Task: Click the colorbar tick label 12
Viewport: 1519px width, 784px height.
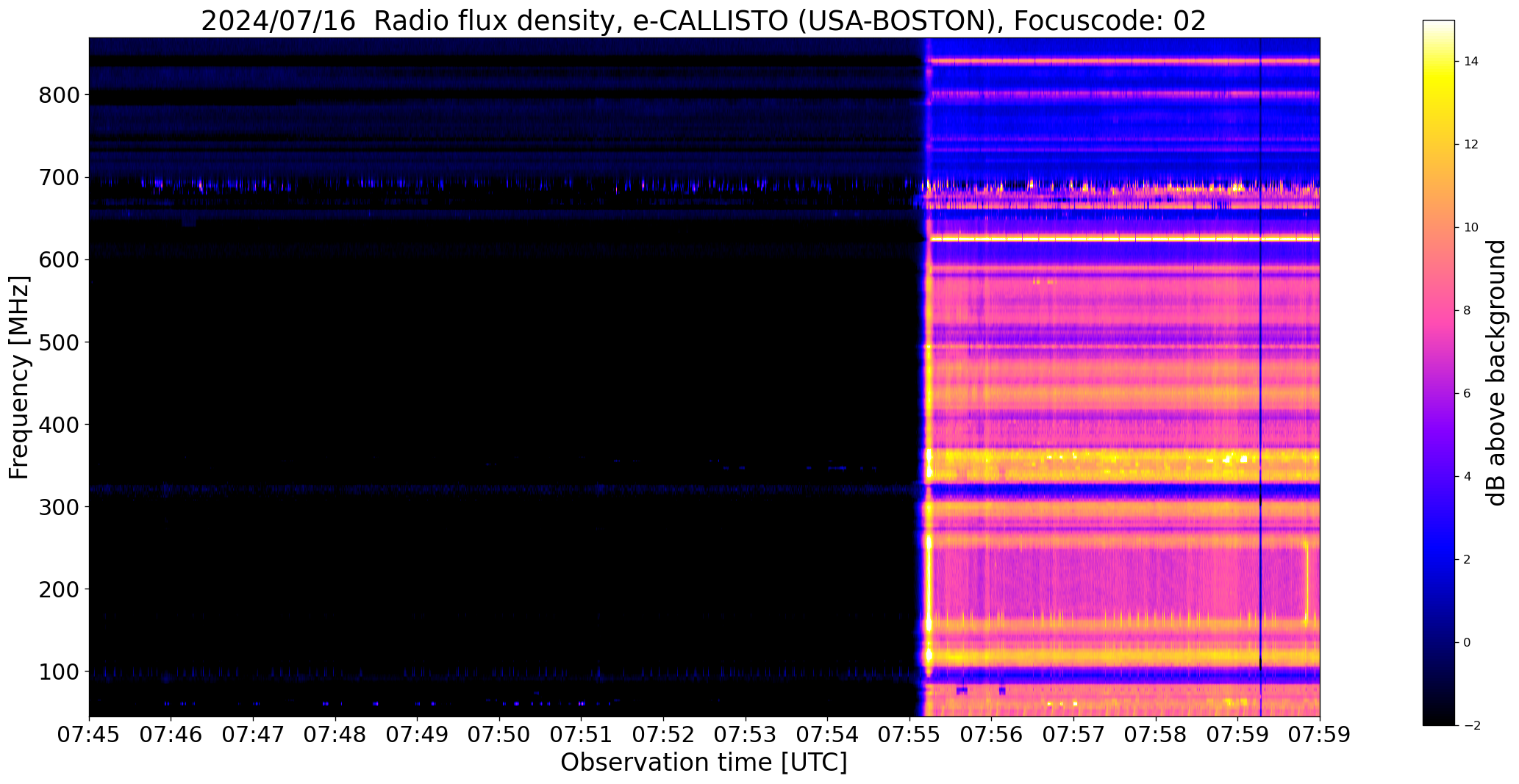Action: coord(1471,145)
